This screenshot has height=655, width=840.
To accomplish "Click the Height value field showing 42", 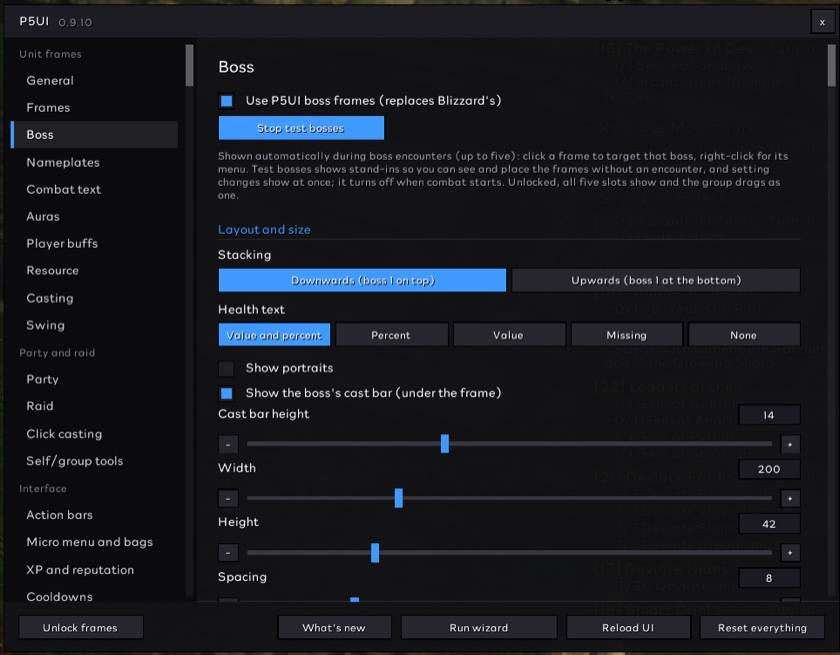I will pyautogui.click(x=769, y=524).
